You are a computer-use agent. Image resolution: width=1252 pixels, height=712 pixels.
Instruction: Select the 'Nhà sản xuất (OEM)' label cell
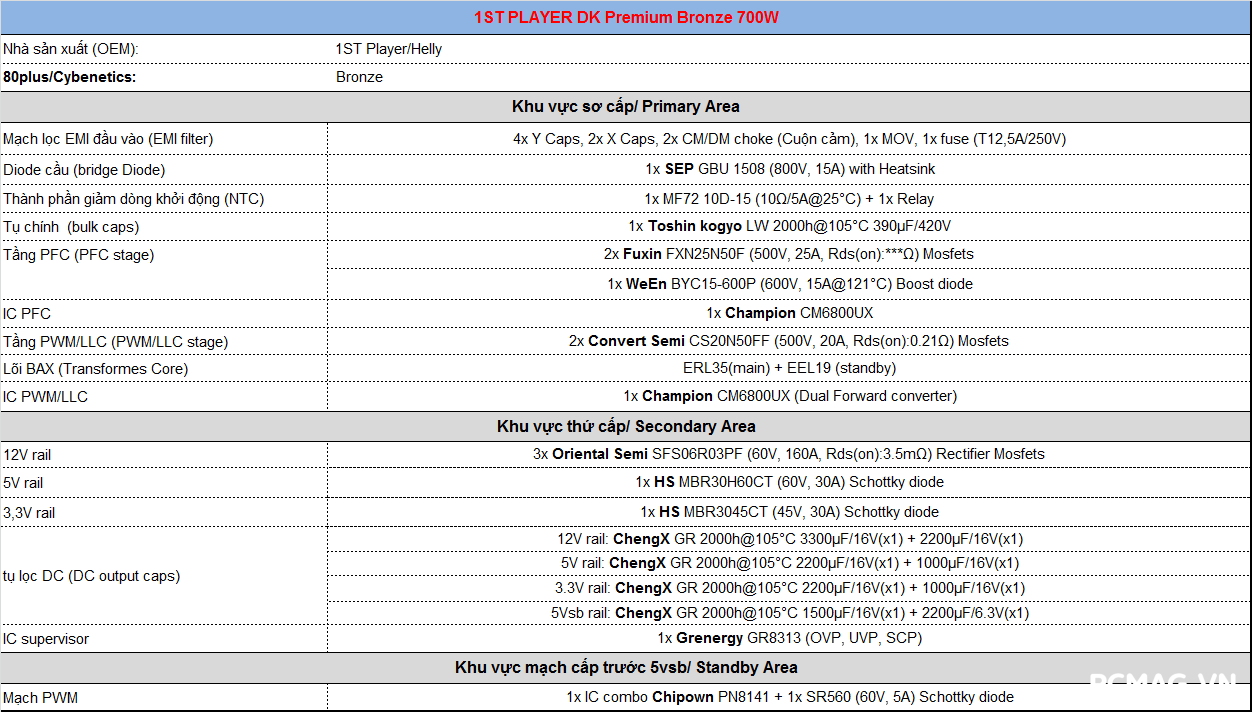coord(71,49)
